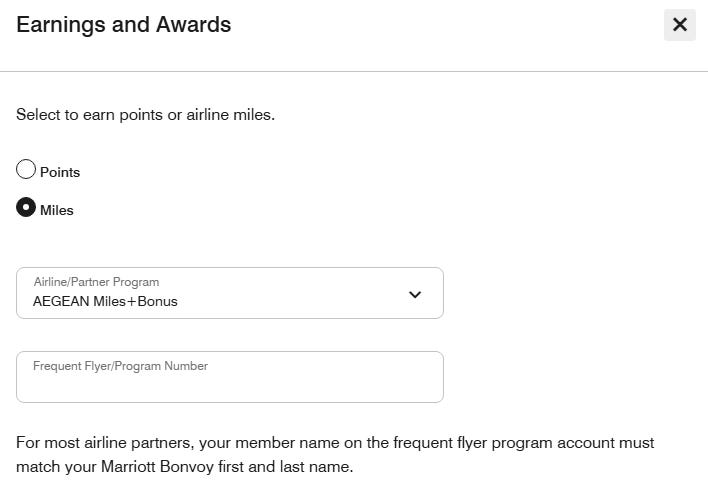The height and width of the screenshot is (487, 708).
Task: Click empty area inside the program number box
Action: 230,387
